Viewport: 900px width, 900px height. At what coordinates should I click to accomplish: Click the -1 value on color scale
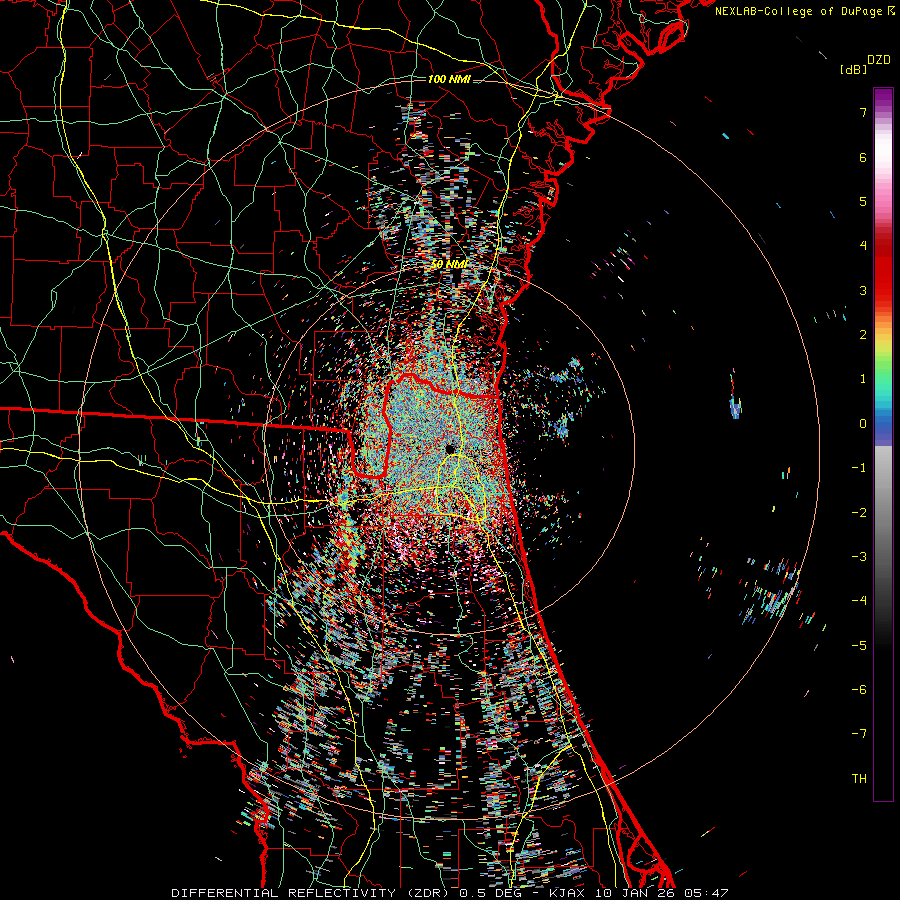(859, 468)
